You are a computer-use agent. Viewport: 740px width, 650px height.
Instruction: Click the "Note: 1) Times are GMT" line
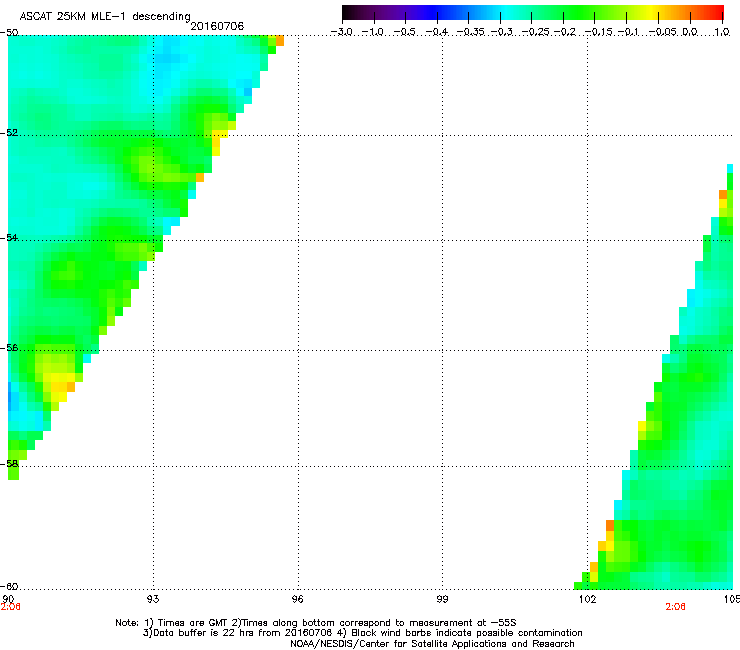[316, 623]
